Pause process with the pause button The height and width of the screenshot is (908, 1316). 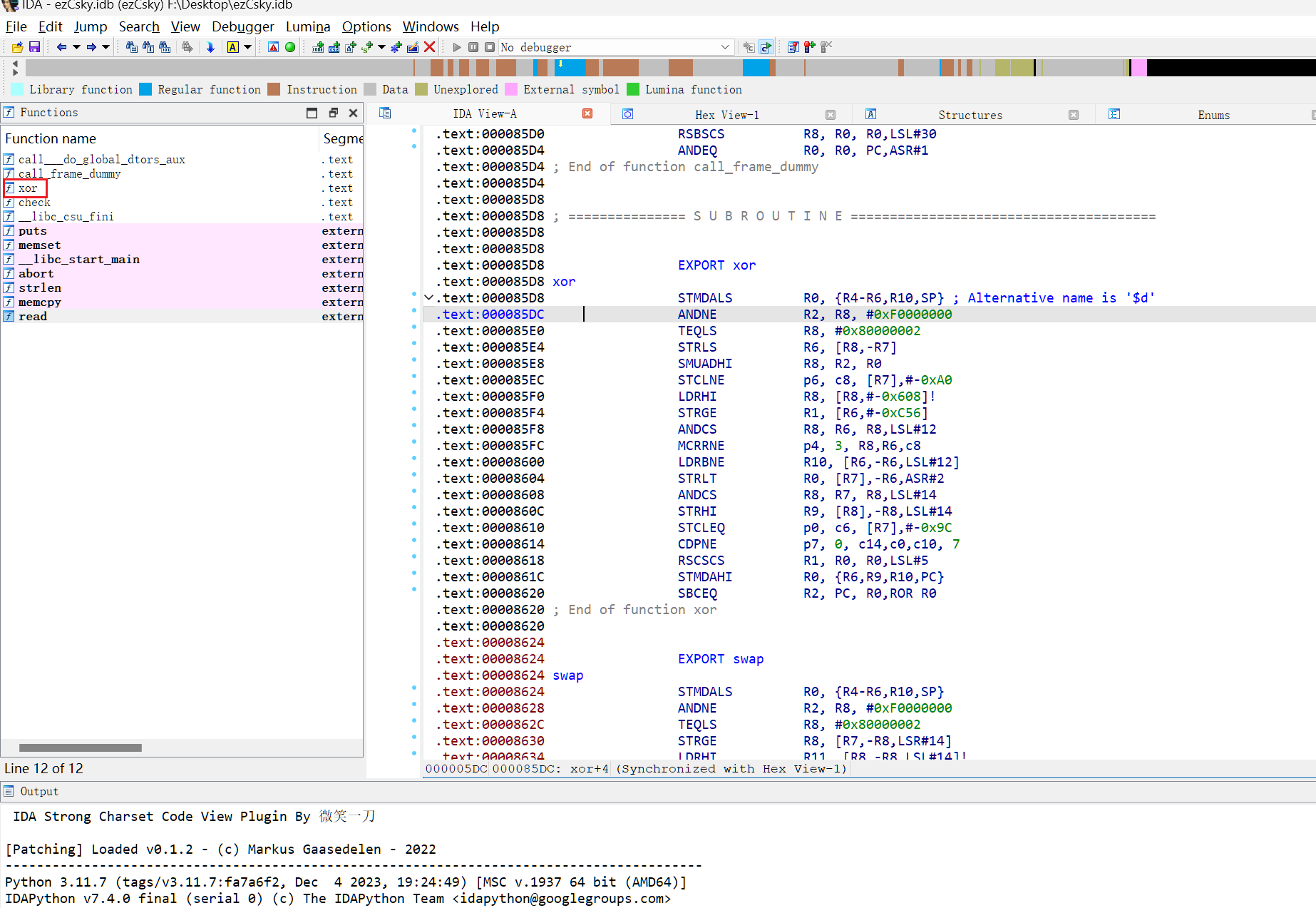(x=473, y=47)
